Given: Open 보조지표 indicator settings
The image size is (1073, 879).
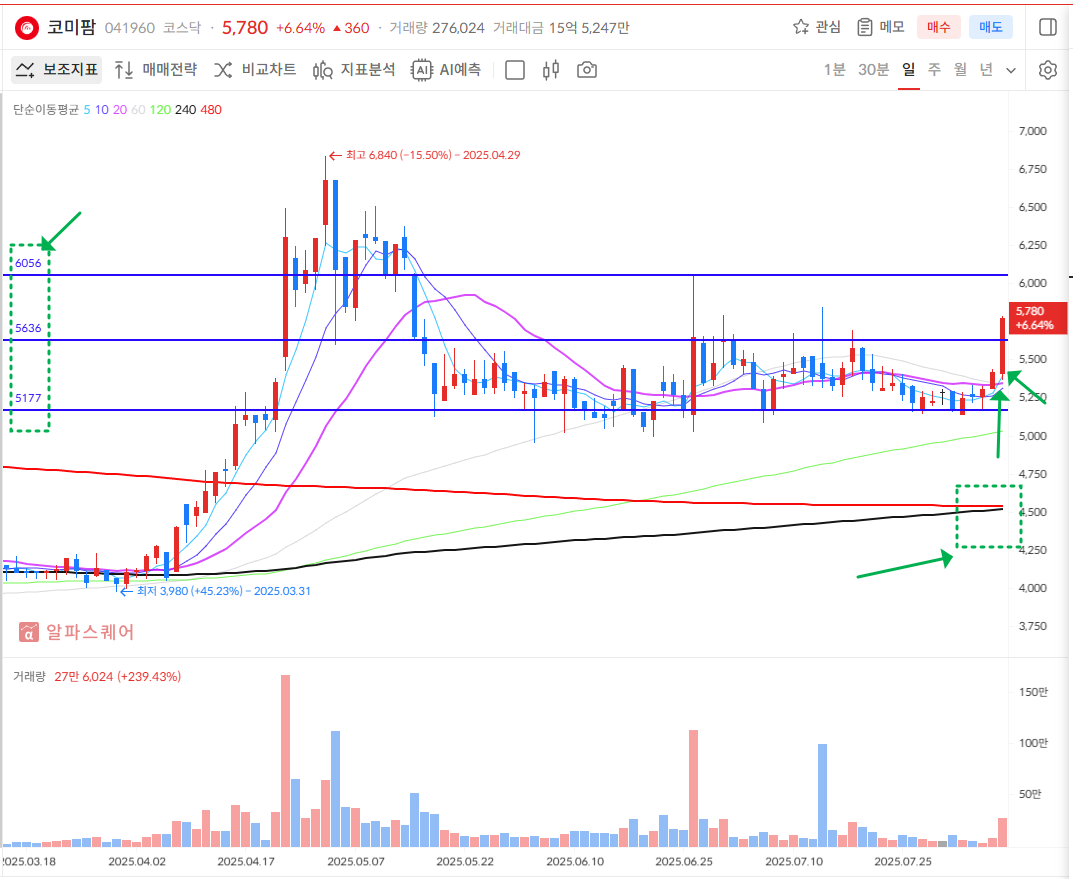Looking at the screenshot, I should (57, 70).
